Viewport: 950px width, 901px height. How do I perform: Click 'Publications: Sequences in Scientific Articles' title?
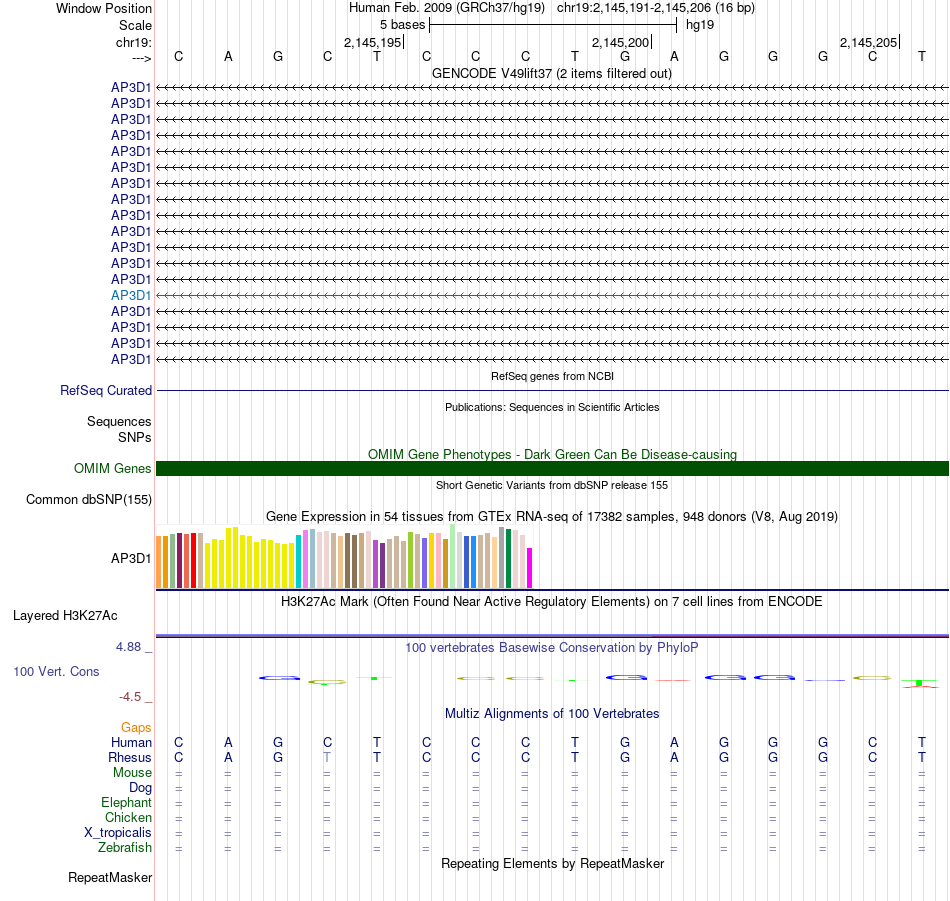pyautogui.click(x=552, y=407)
